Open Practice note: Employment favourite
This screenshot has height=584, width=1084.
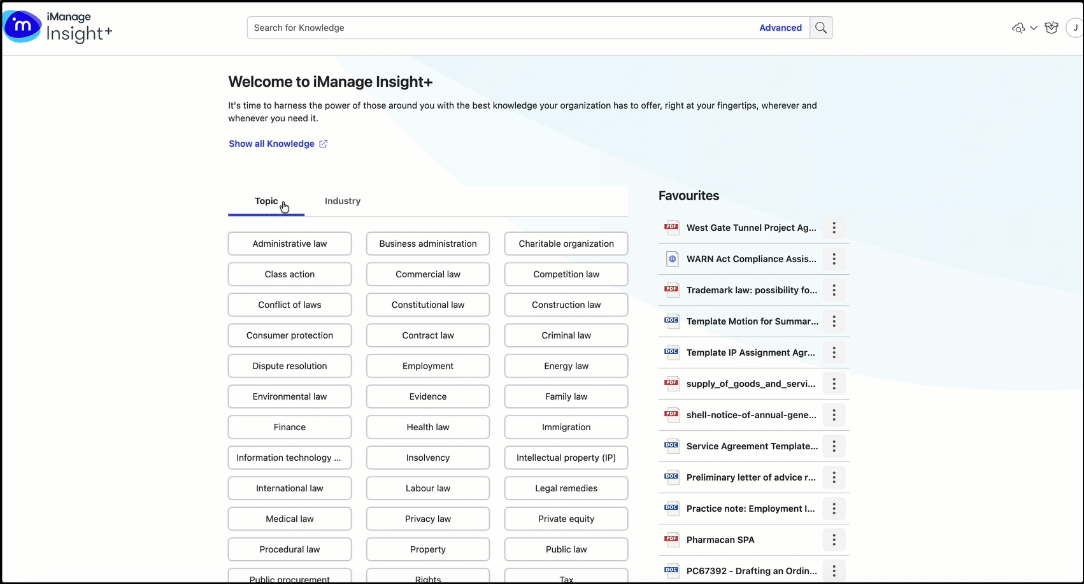[750, 508]
